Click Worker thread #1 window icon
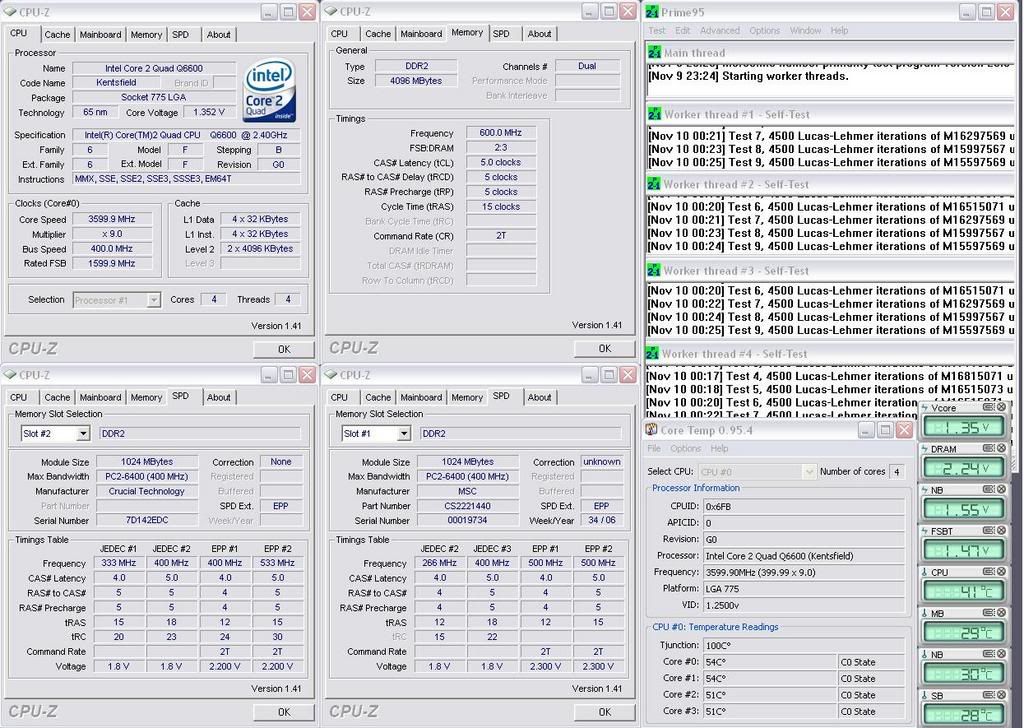Image resolution: width=1024 pixels, height=728 pixels. point(654,114)
